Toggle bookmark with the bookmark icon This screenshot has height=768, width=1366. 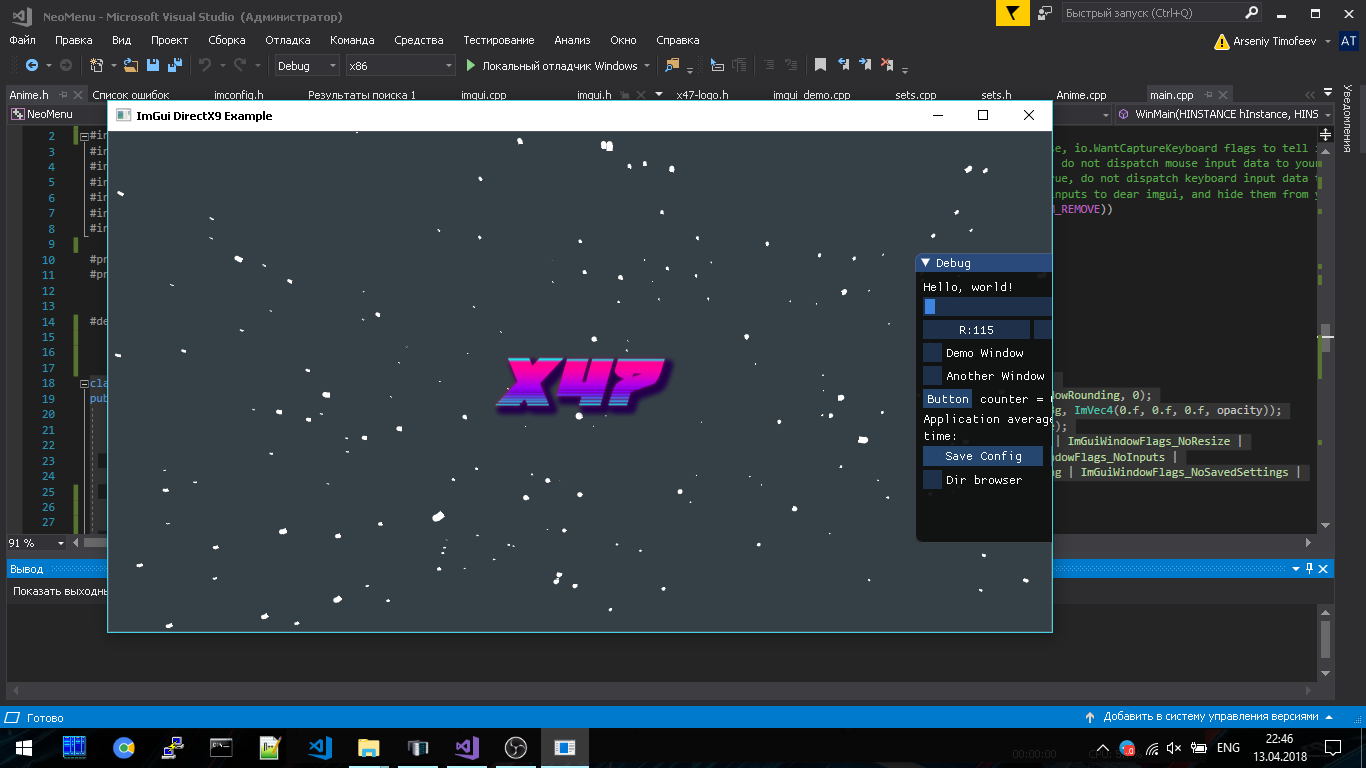[820, 65]
